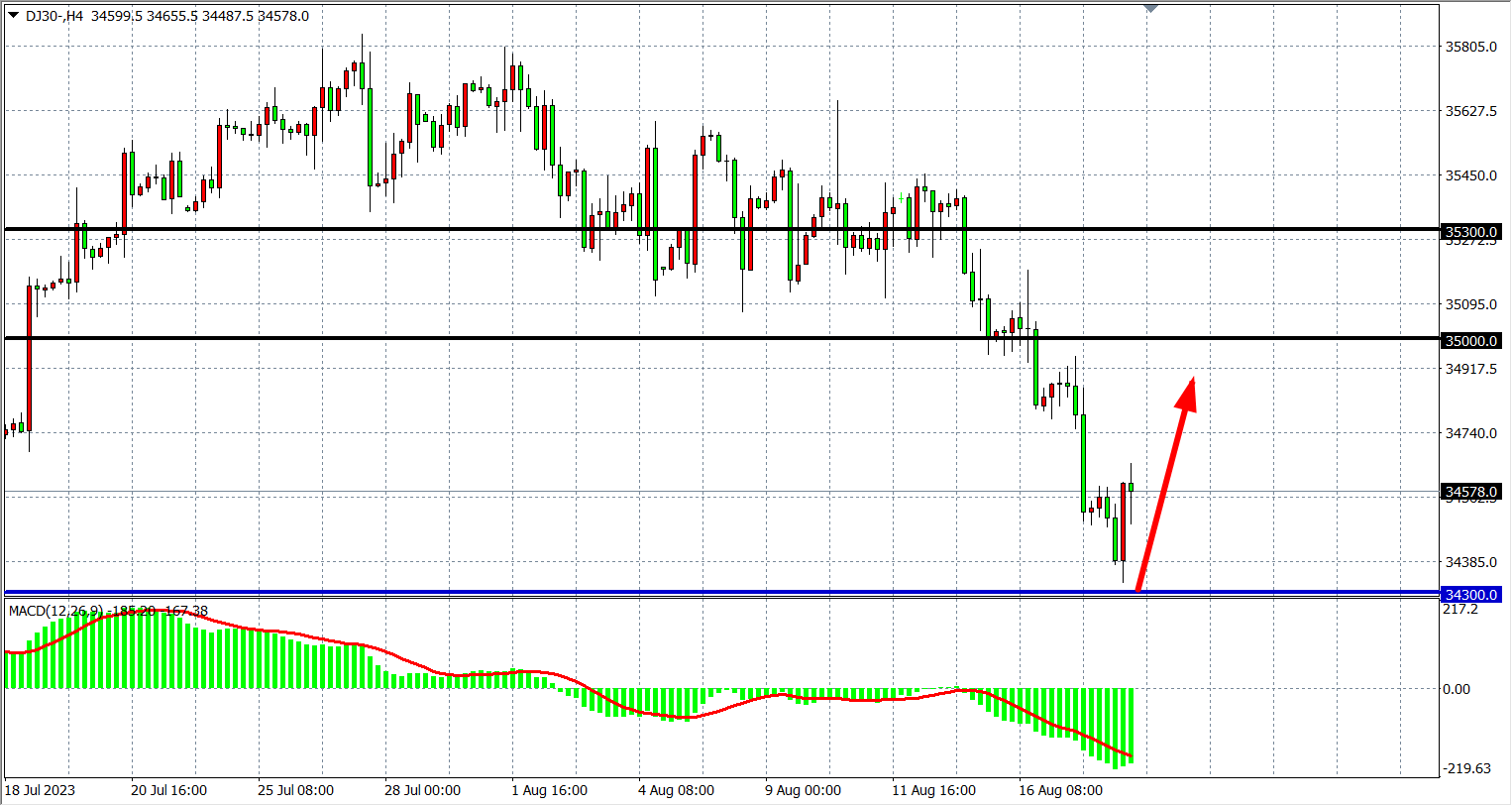
Task: Click the 35000.0 price label on axis
Action: [1471, 341]
